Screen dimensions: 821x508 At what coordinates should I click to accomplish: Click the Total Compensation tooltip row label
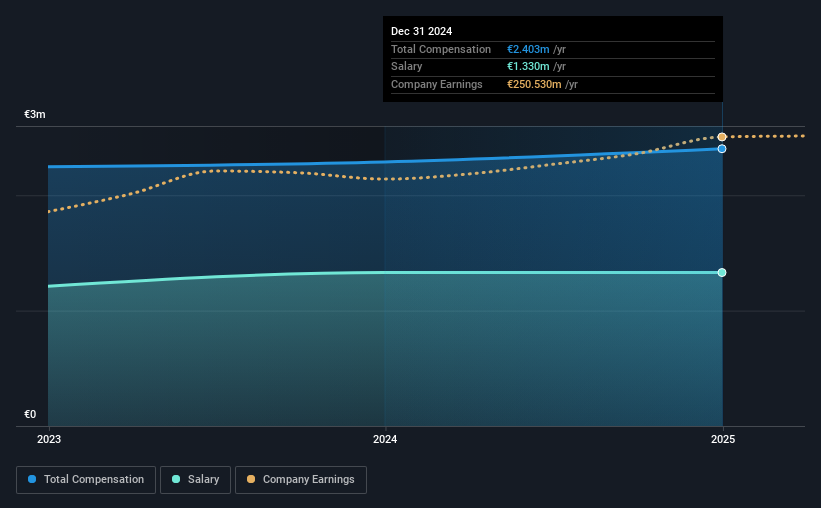(441, 49)
